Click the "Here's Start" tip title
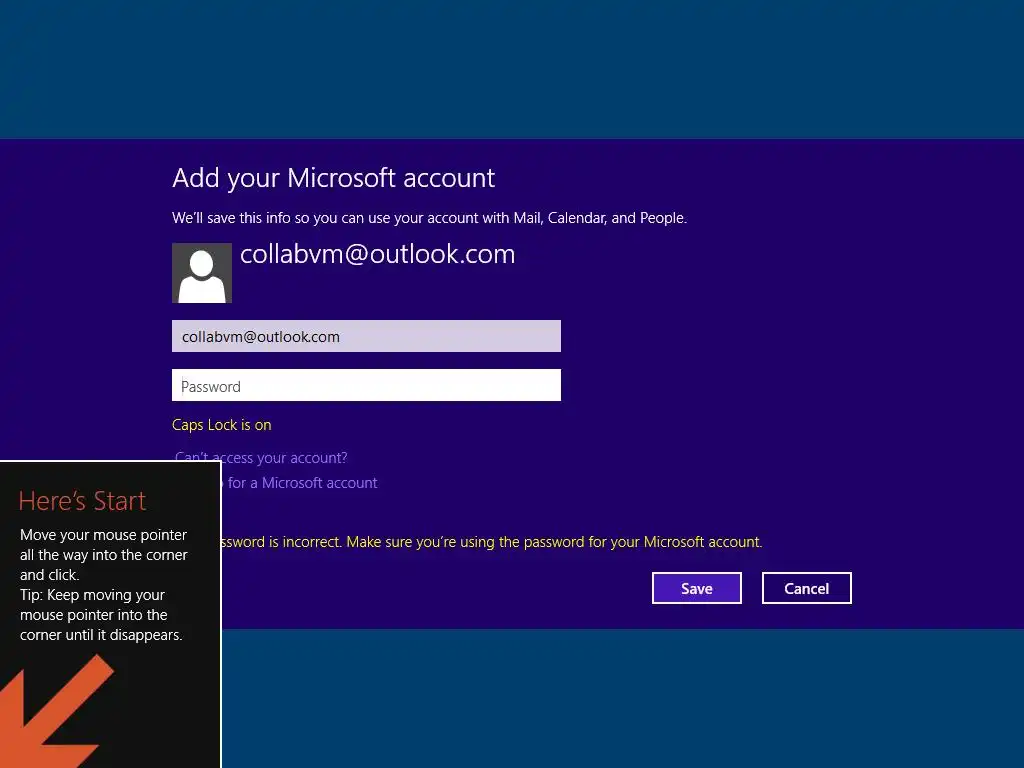1024x768 pixels. coord(82,501)
